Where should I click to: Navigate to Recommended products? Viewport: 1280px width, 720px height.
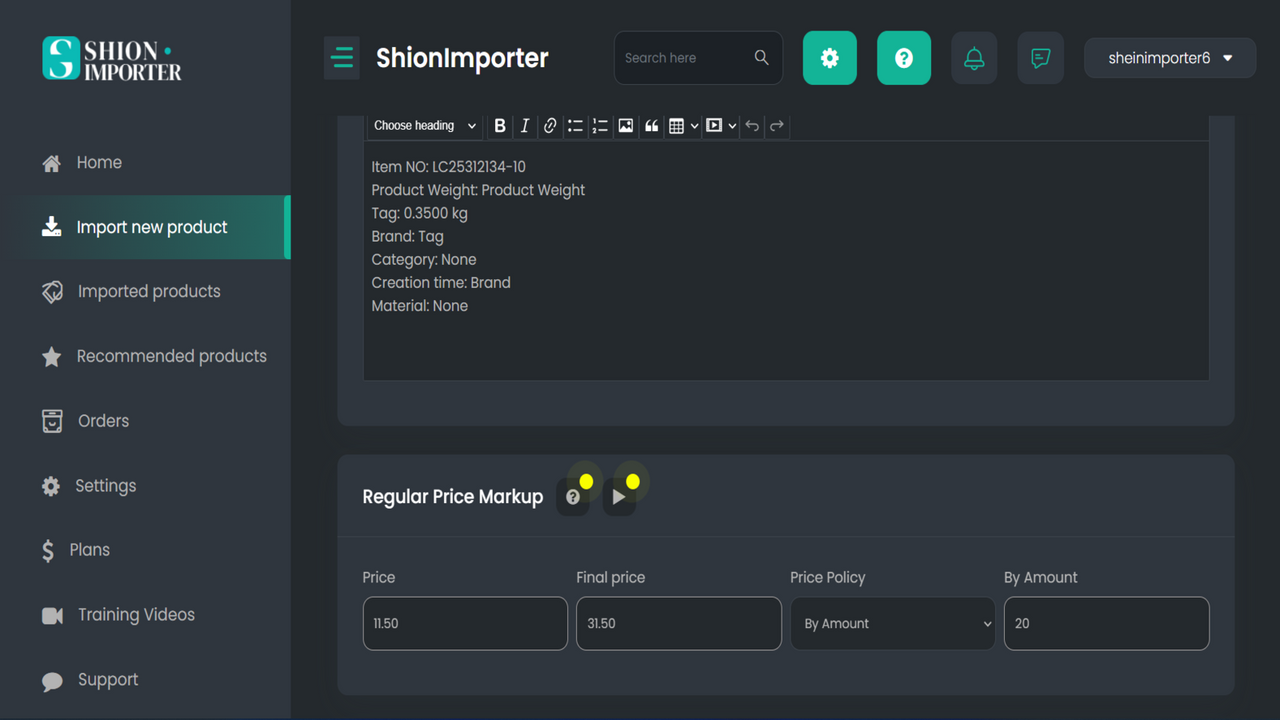(171, 356)
